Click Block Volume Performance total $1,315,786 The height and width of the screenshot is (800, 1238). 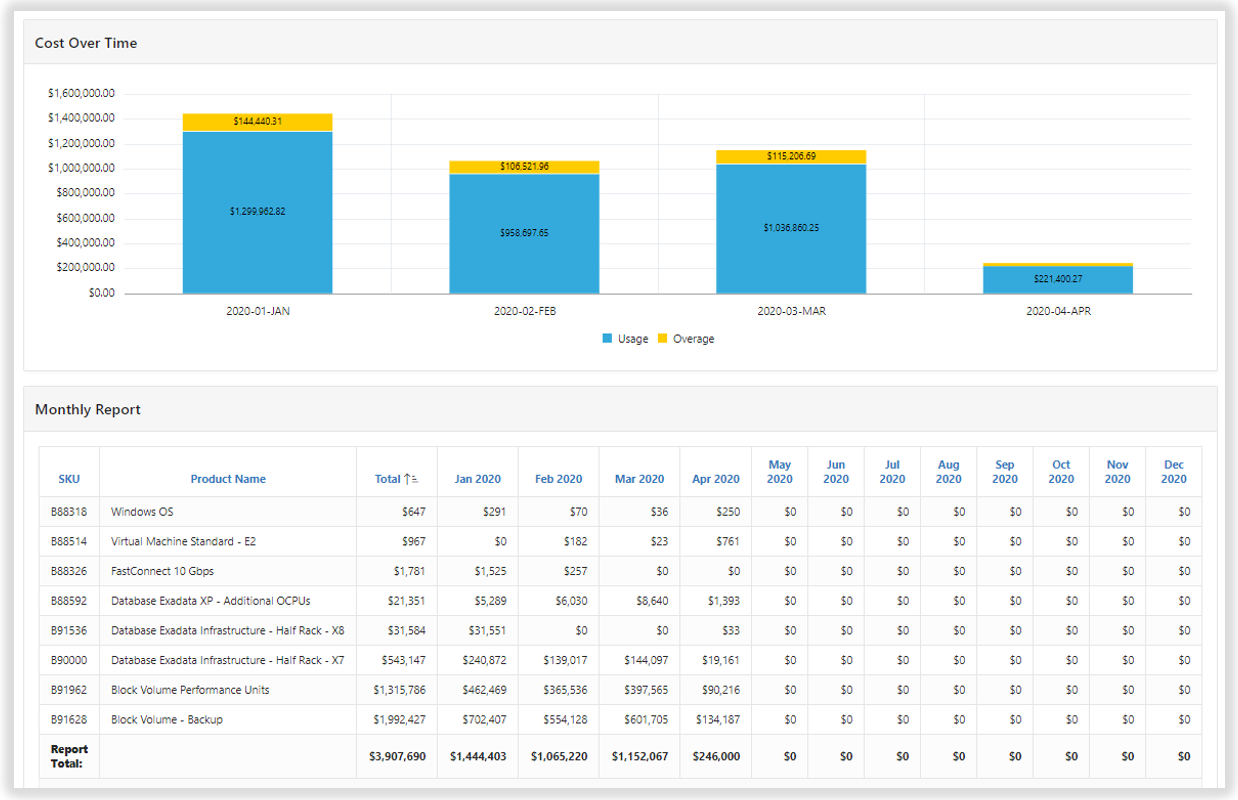(400, 690)
